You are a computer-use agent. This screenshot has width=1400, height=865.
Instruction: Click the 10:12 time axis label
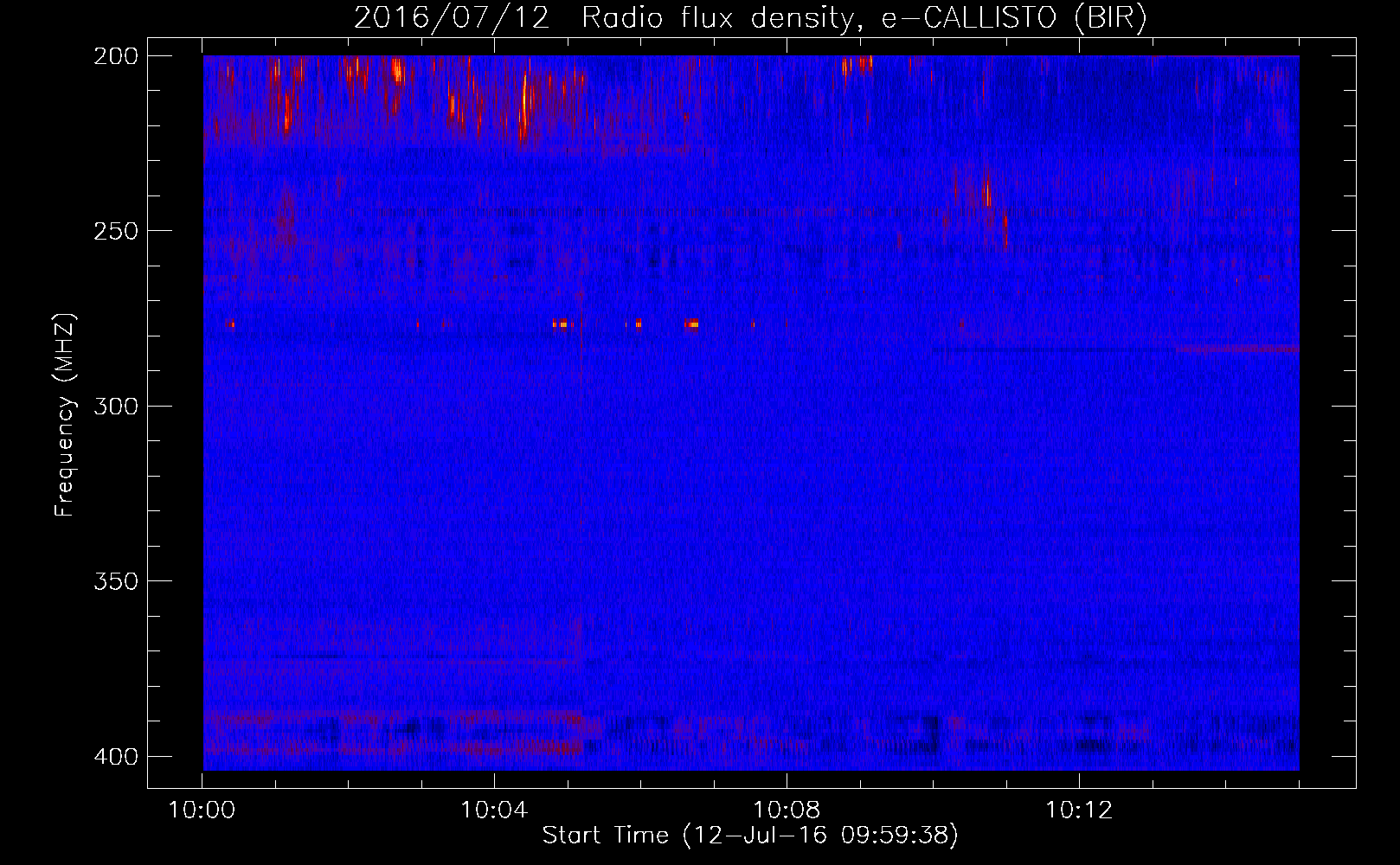[1079, 811]
